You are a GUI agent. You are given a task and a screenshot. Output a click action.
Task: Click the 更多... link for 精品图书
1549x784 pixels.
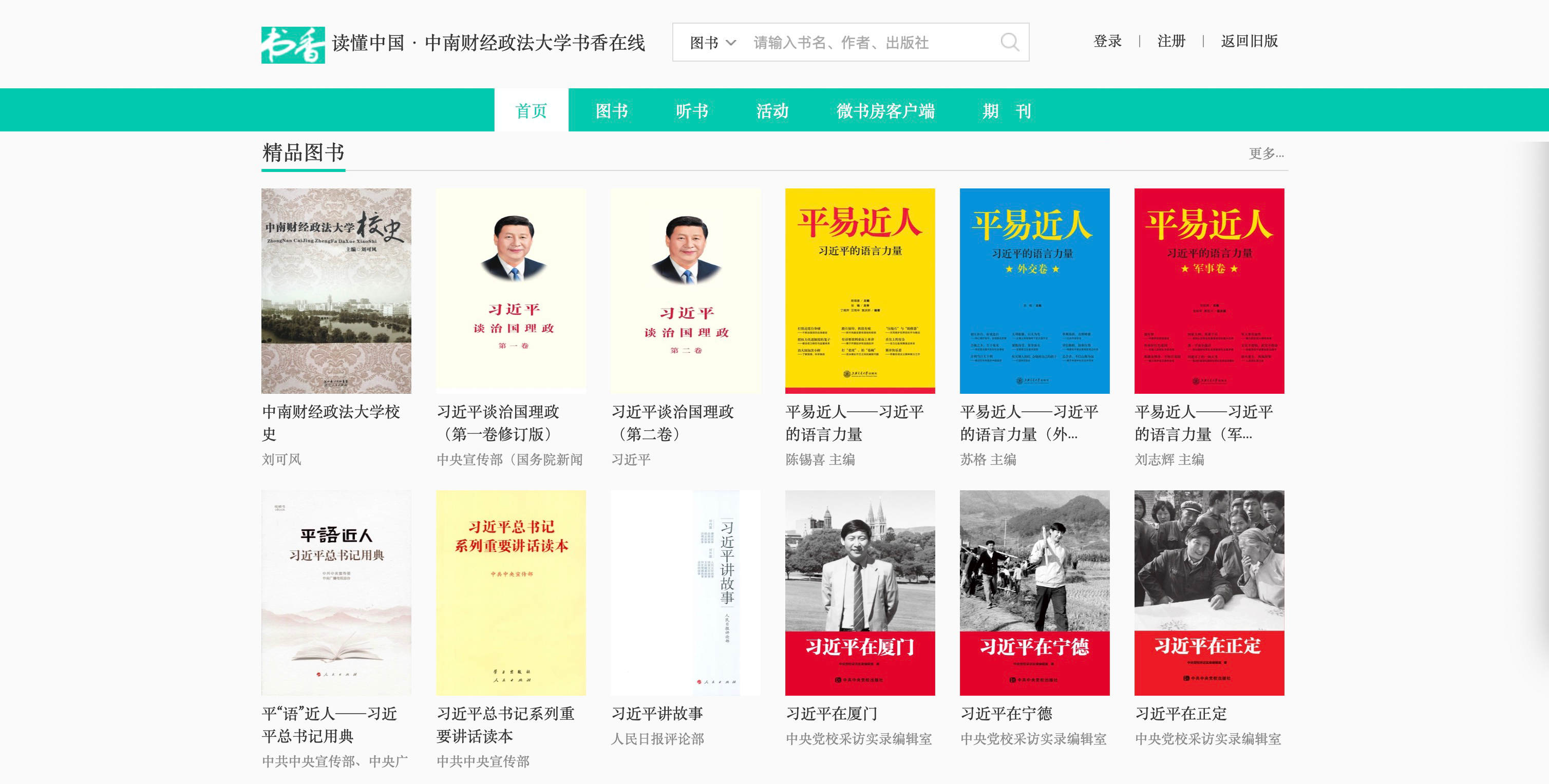click(1266, 154)
